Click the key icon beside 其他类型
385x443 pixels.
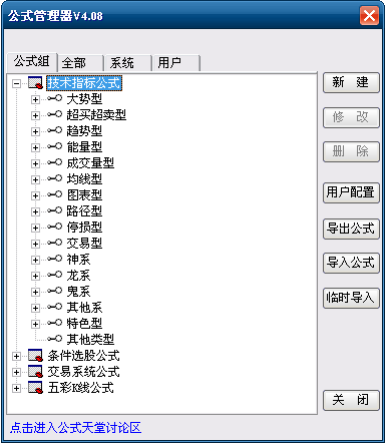tap(55, 339)
